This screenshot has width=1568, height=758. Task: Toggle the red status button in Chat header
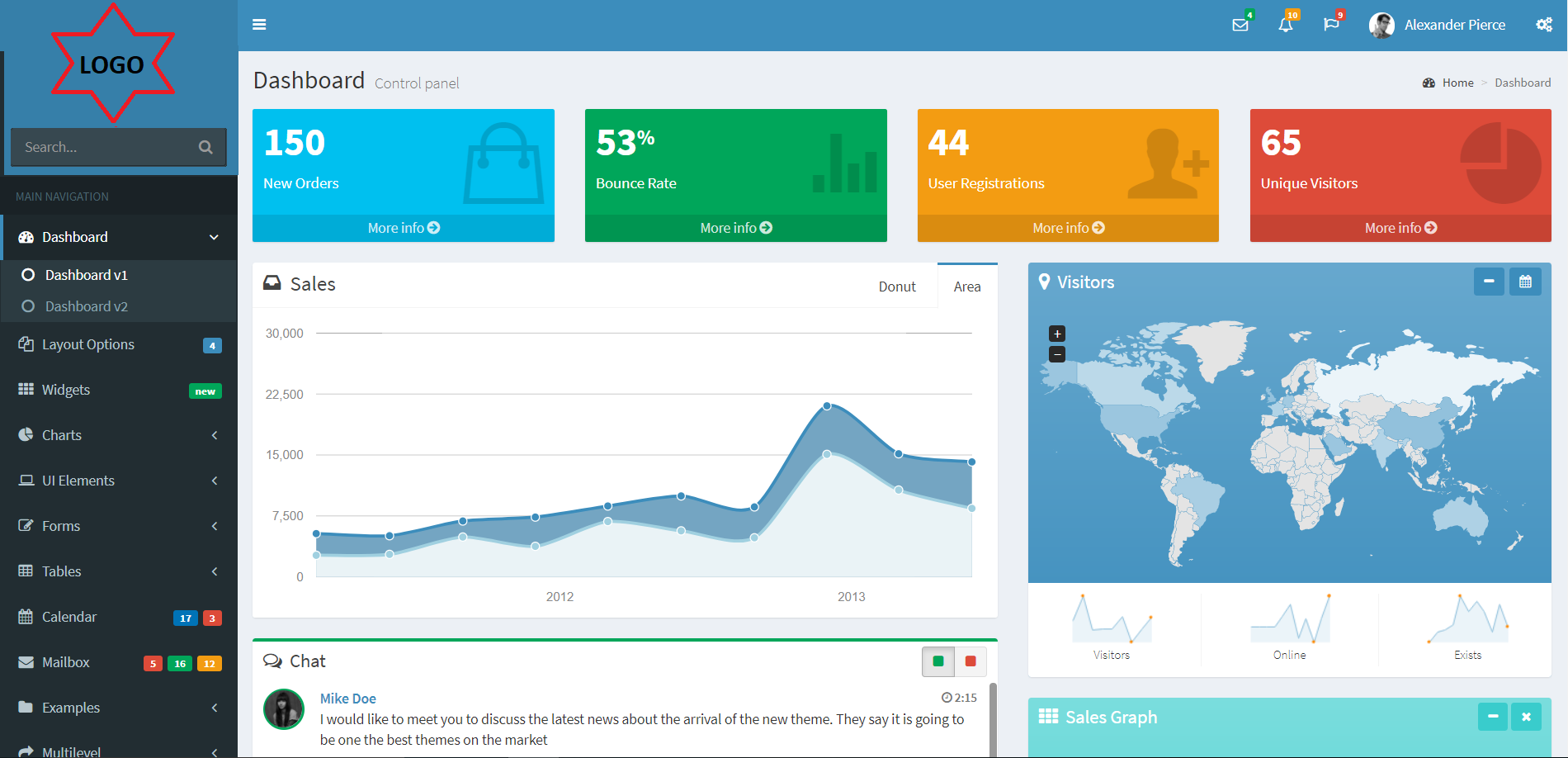coord(970,661)
